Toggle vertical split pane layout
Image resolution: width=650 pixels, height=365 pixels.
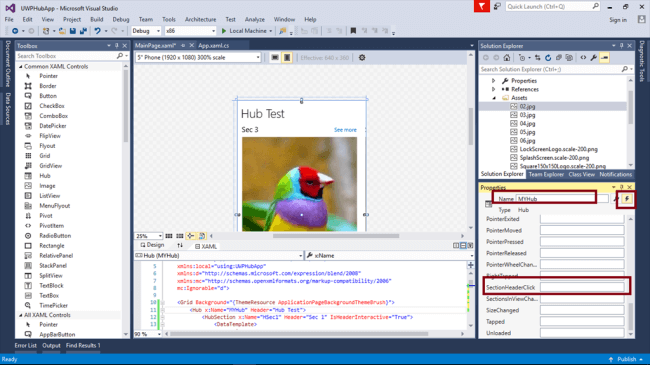point(456,246)
